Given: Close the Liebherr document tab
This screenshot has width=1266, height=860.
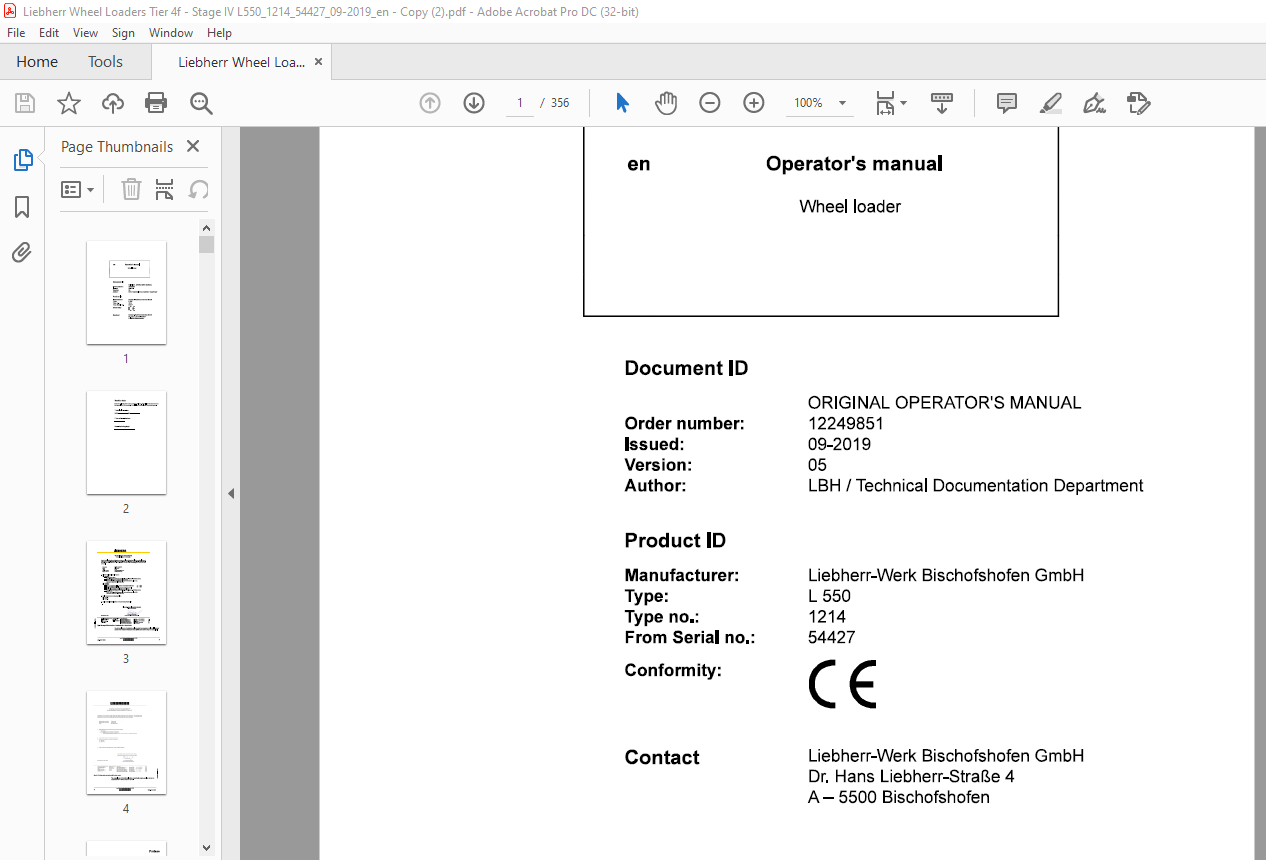Looking at the screenshot, I should (x=319, y=62).
